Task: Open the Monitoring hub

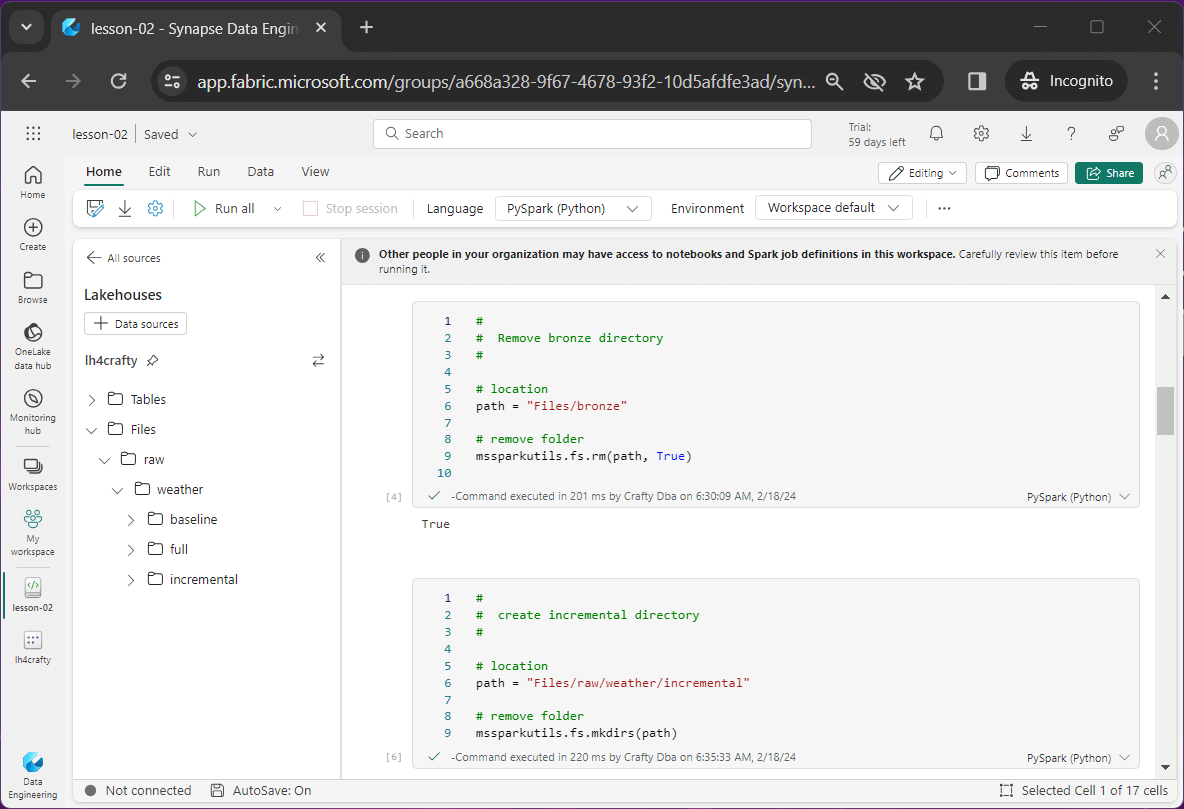Action: (x=32, y=410)
